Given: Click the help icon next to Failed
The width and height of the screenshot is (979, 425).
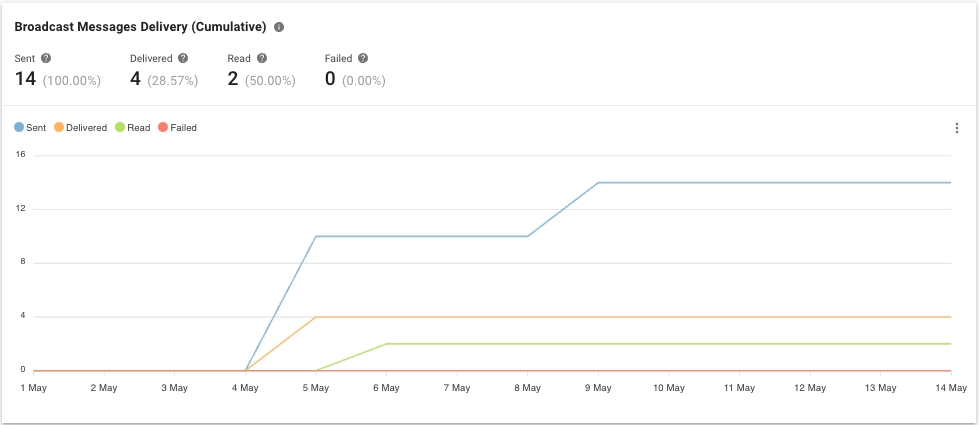Looking at the screenshot, I should pos(363,59).
